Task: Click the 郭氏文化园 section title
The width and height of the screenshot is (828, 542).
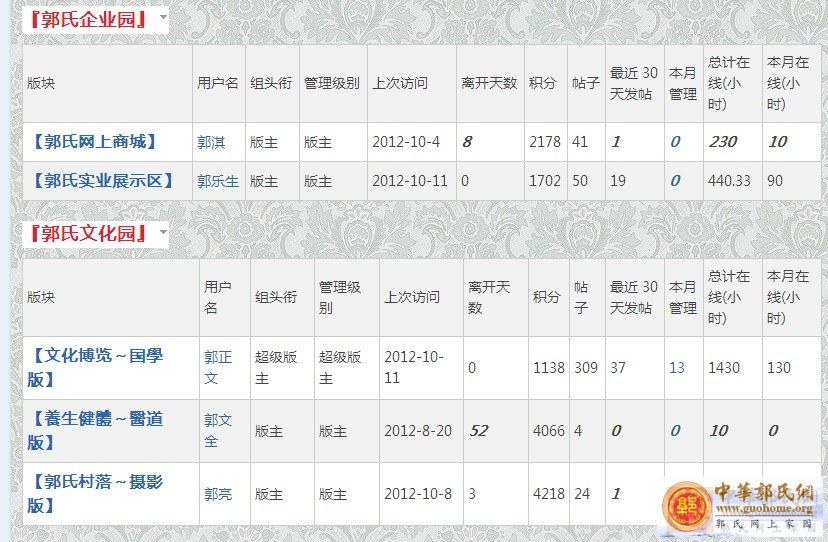Action: pyautogui.click(x=88, y=233)
